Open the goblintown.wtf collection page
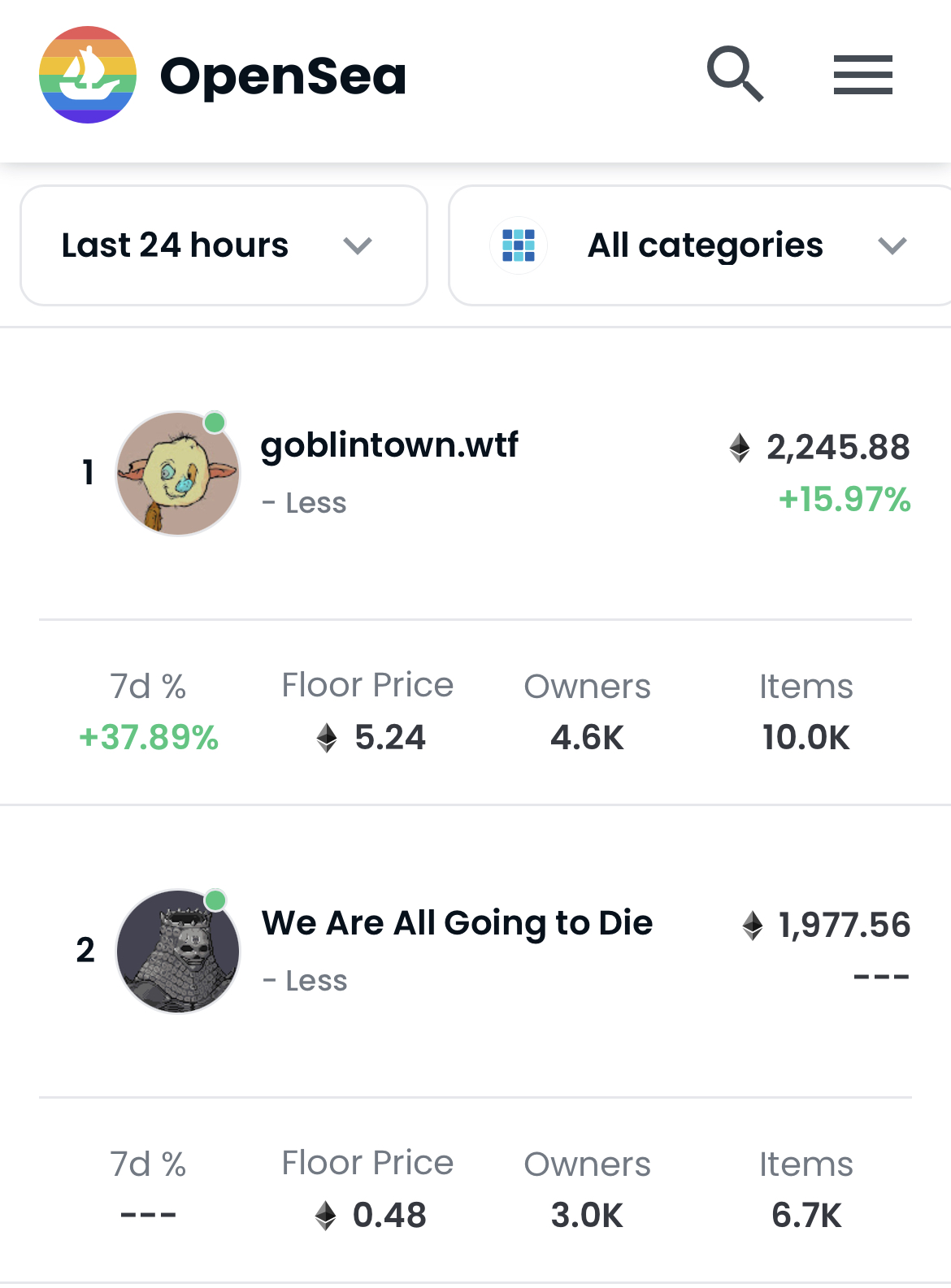 pyautogui.click(x=389, y=445)
